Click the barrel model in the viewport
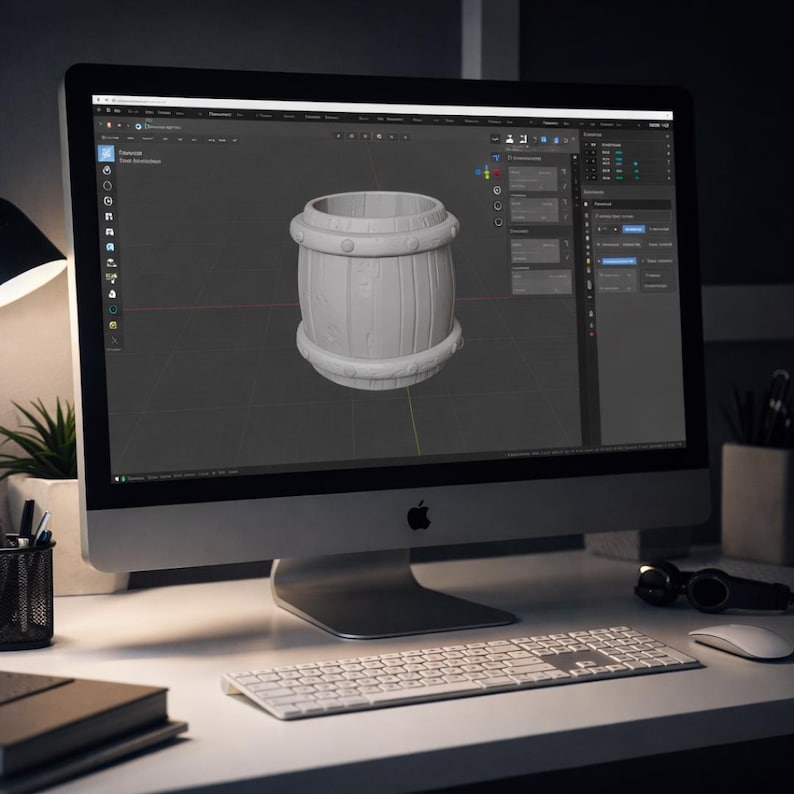This screenshot has width=794, height=794. pyautogui.click(x=376, y=290)
